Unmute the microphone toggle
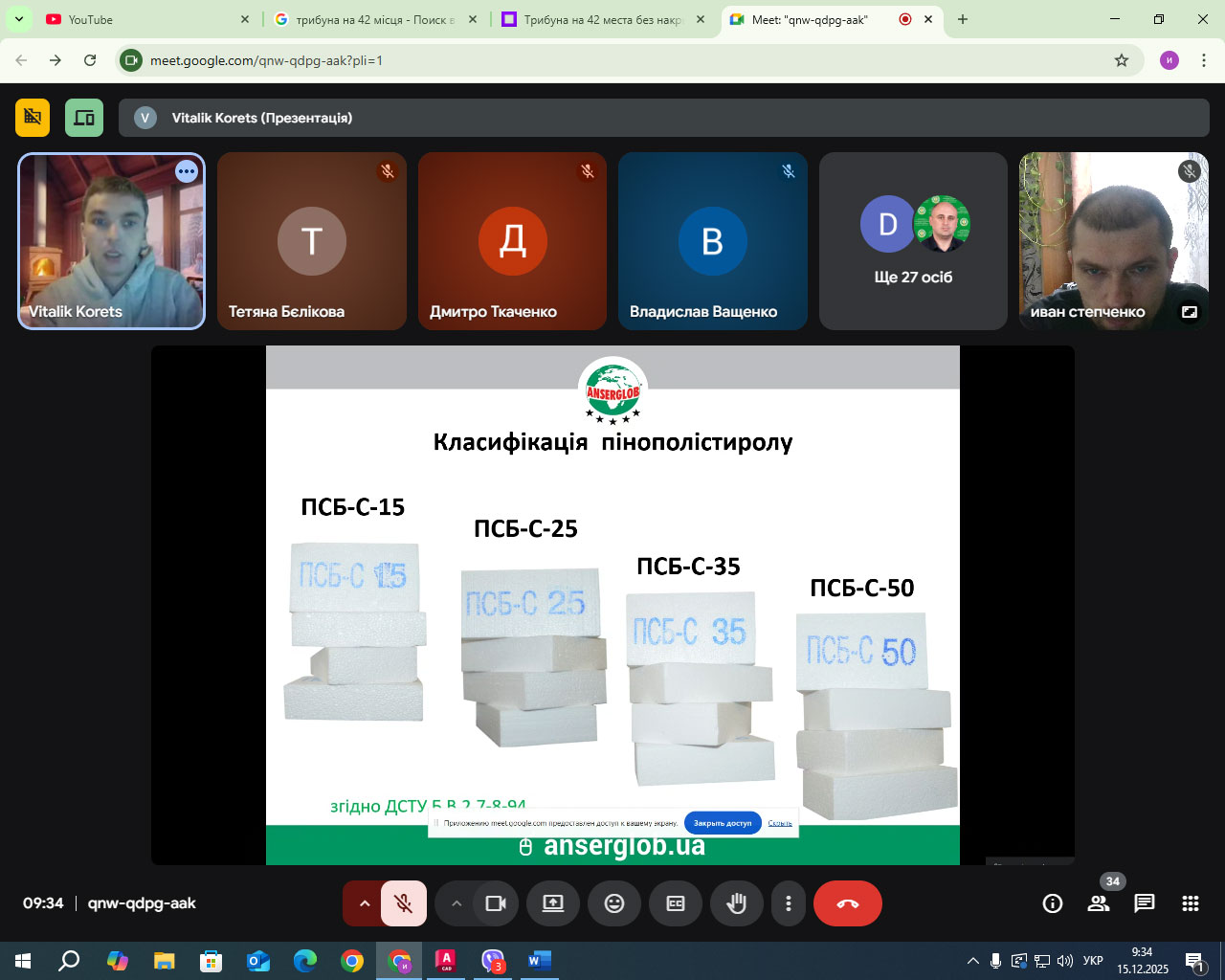The width and height of the screenshot is (1225, 980). click(x=404, y=903)
